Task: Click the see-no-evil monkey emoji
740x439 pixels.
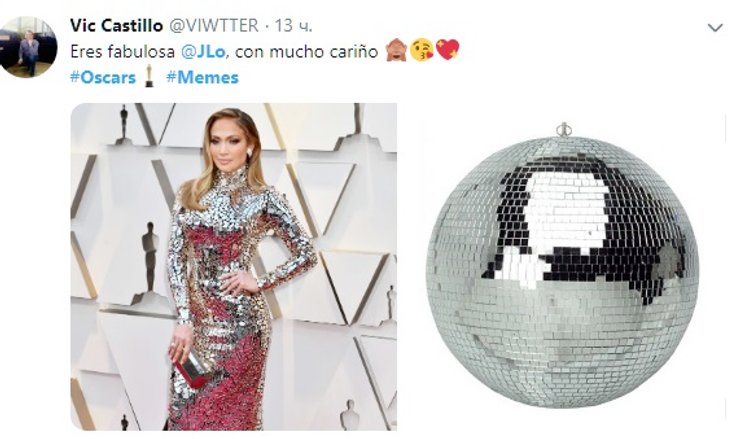Action: pos(396,50)
